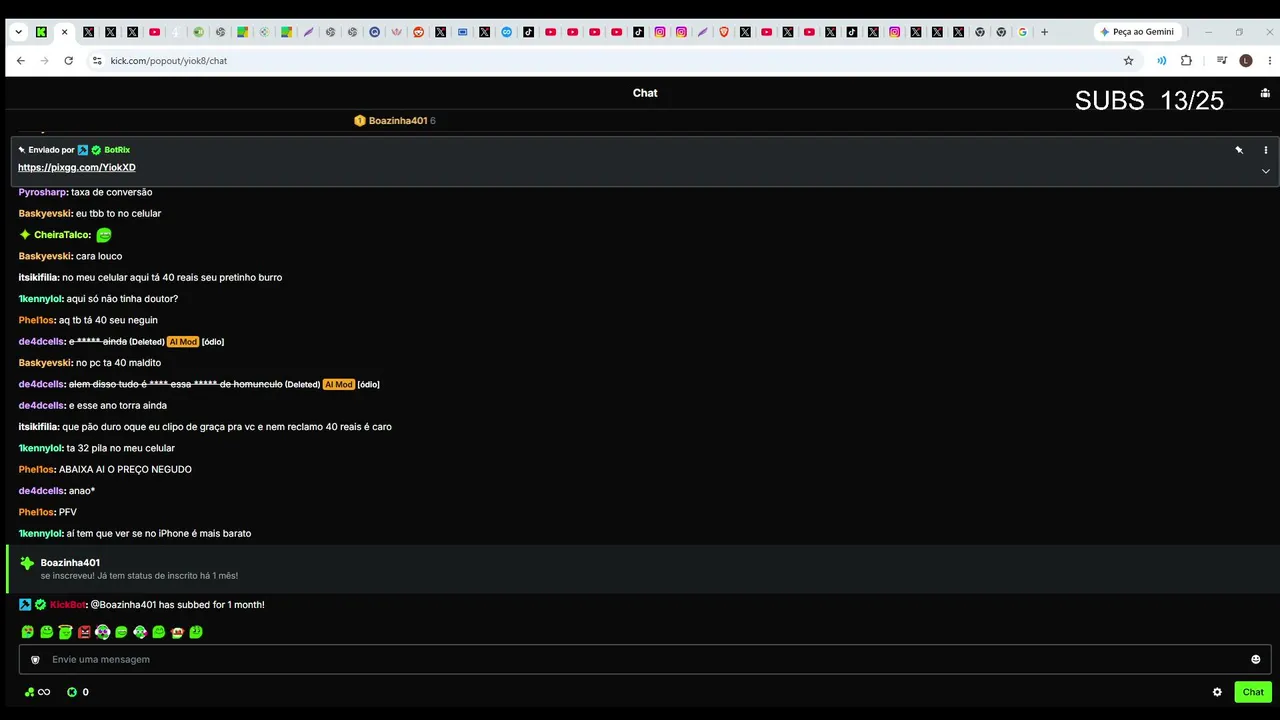The height and width of the screenshot is (720, 1280).
Task: Unpin the pinned BotRix message
Action: point(1239,150)
